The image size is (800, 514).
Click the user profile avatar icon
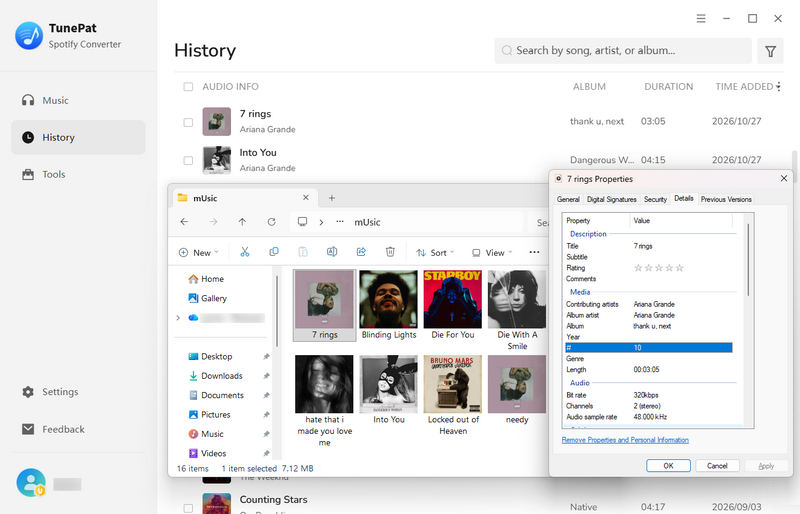pyautogui.click(x=31, y=483)
